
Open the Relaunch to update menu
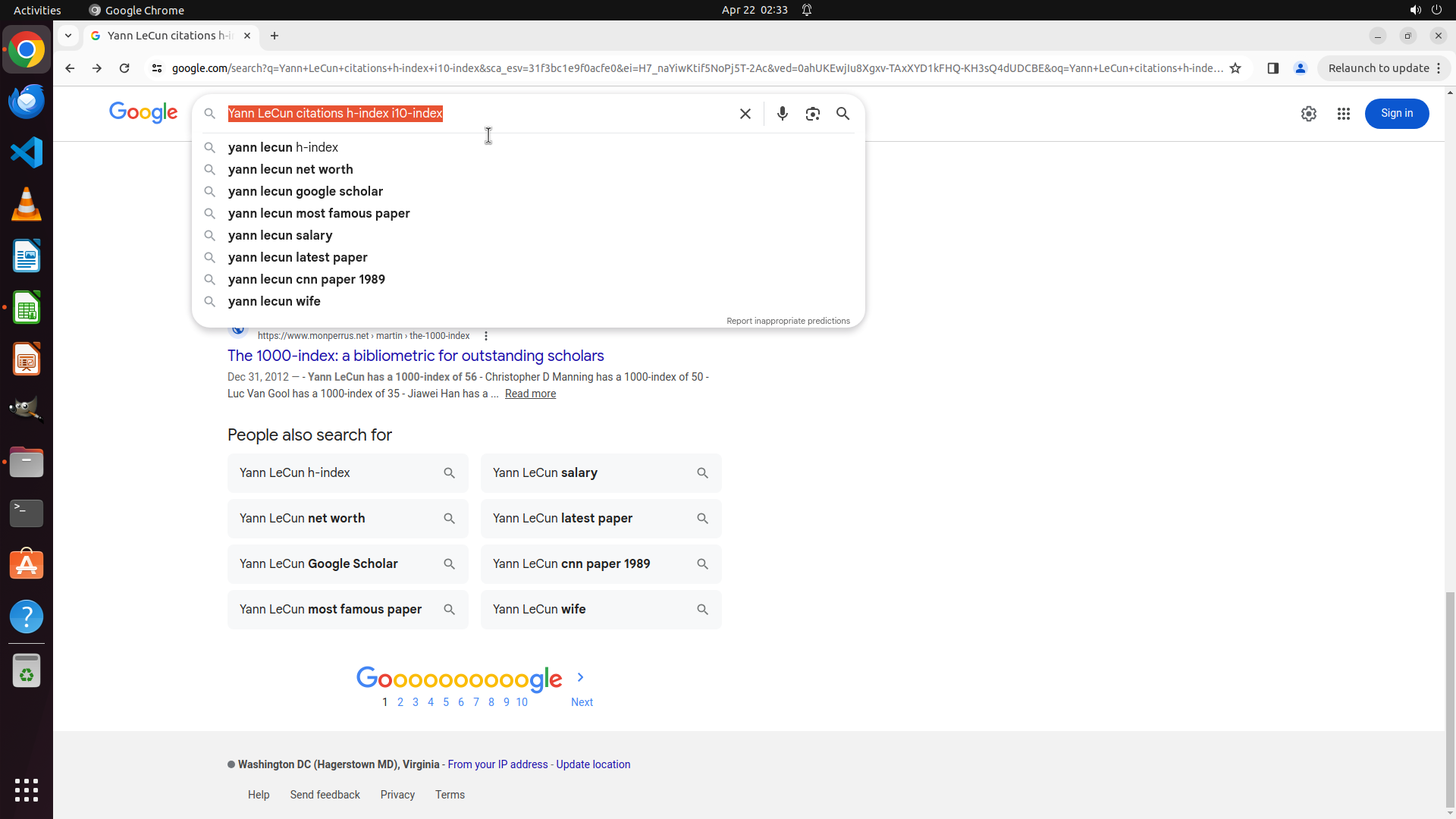[x=1384, y=68]
